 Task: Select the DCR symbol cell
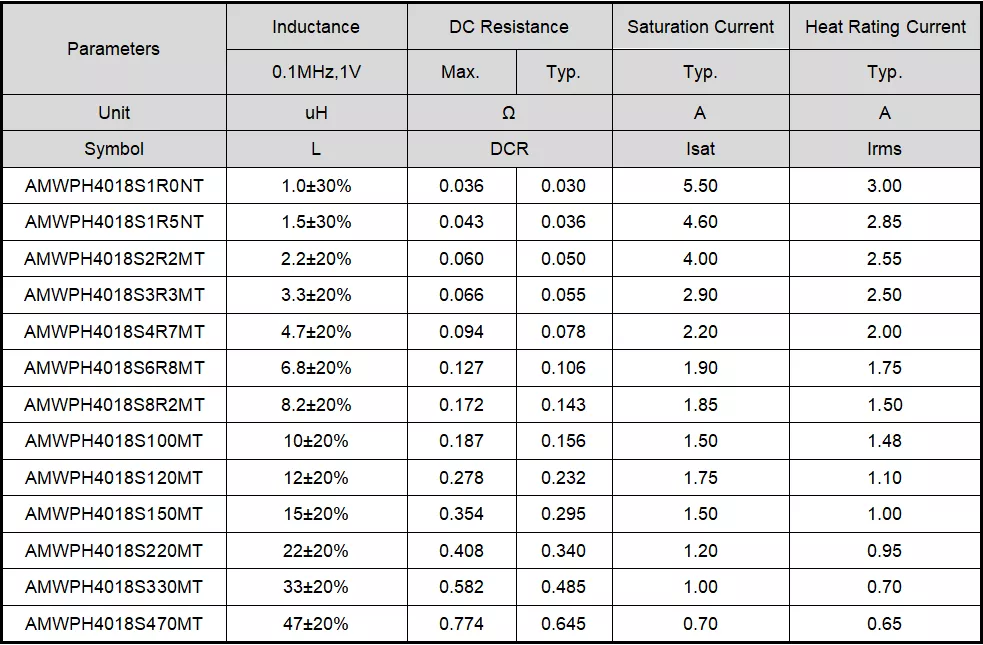[509, 149]
